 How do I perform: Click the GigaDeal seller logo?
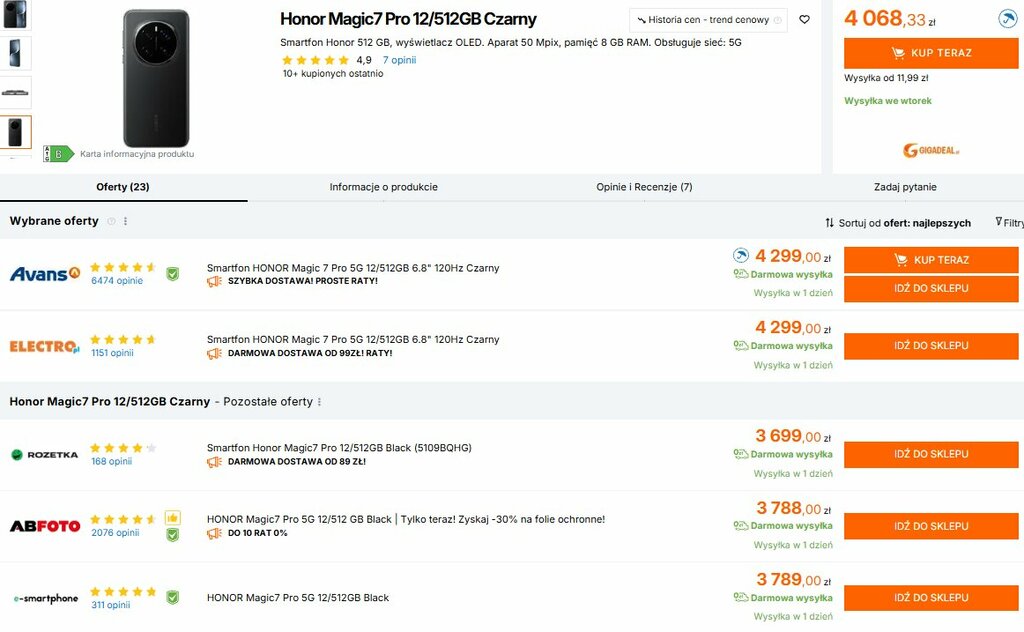pyautogui.click(x=930, y=150)
